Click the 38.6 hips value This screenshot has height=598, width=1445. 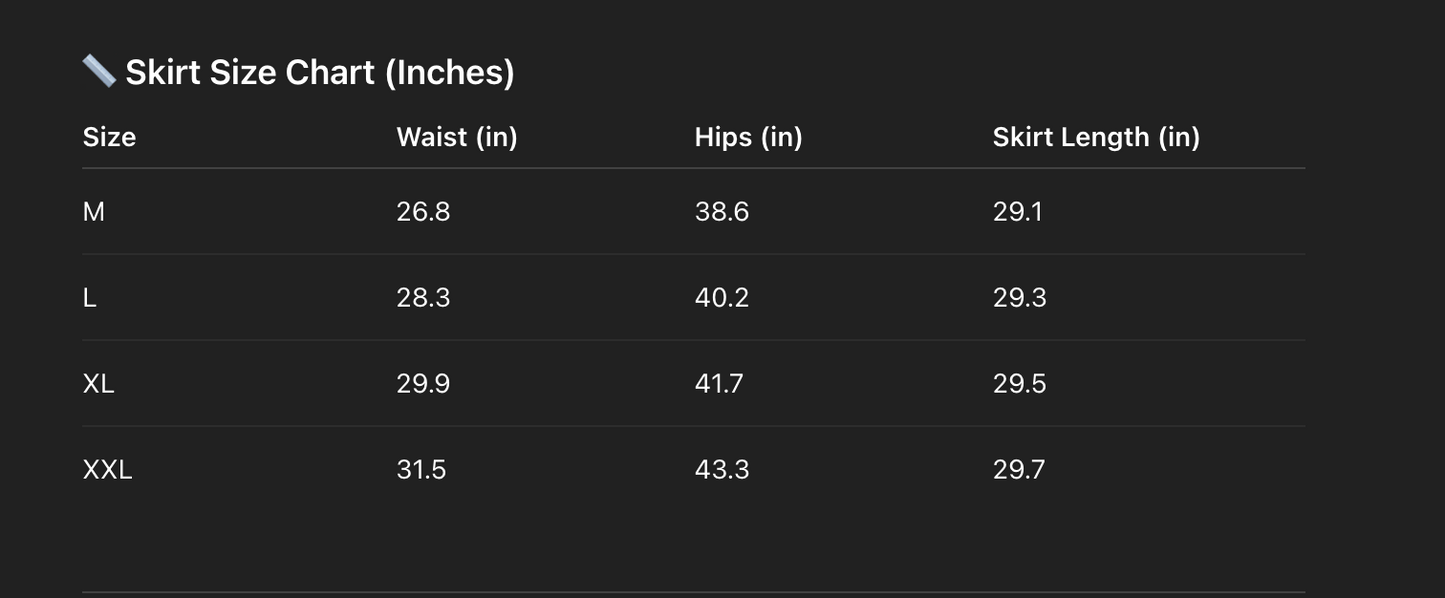tap(722, 212)
